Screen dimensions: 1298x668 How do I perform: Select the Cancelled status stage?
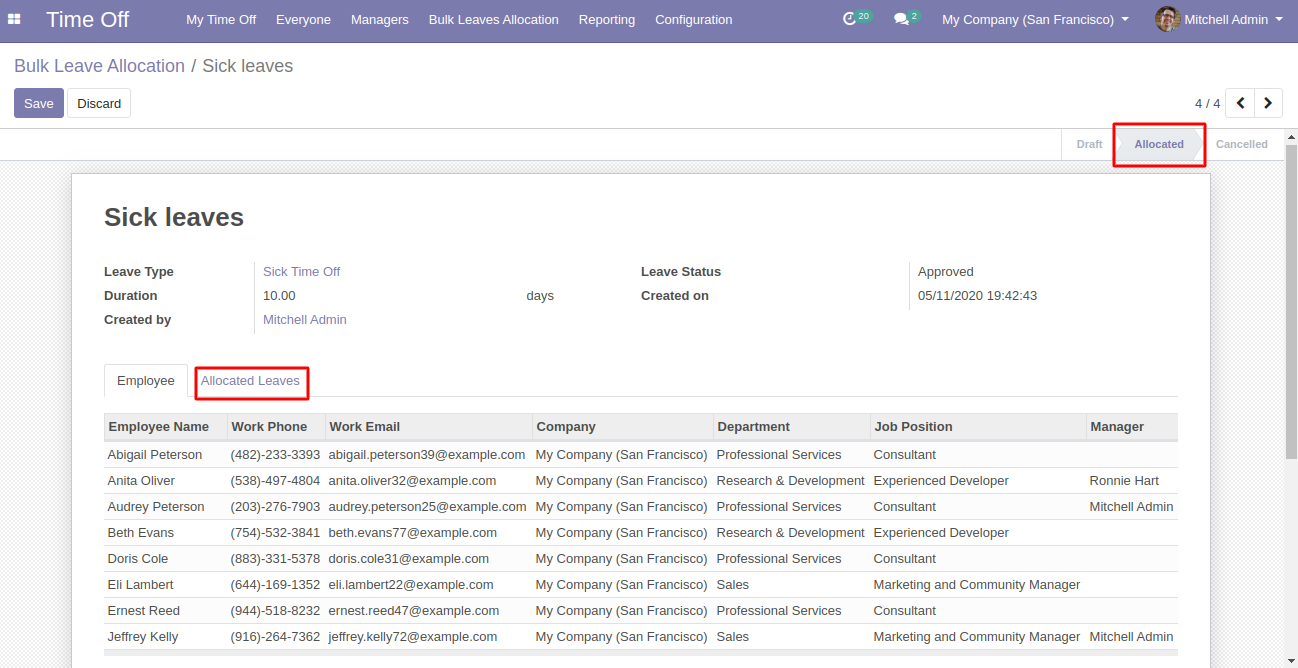(x=1242, y=144)
